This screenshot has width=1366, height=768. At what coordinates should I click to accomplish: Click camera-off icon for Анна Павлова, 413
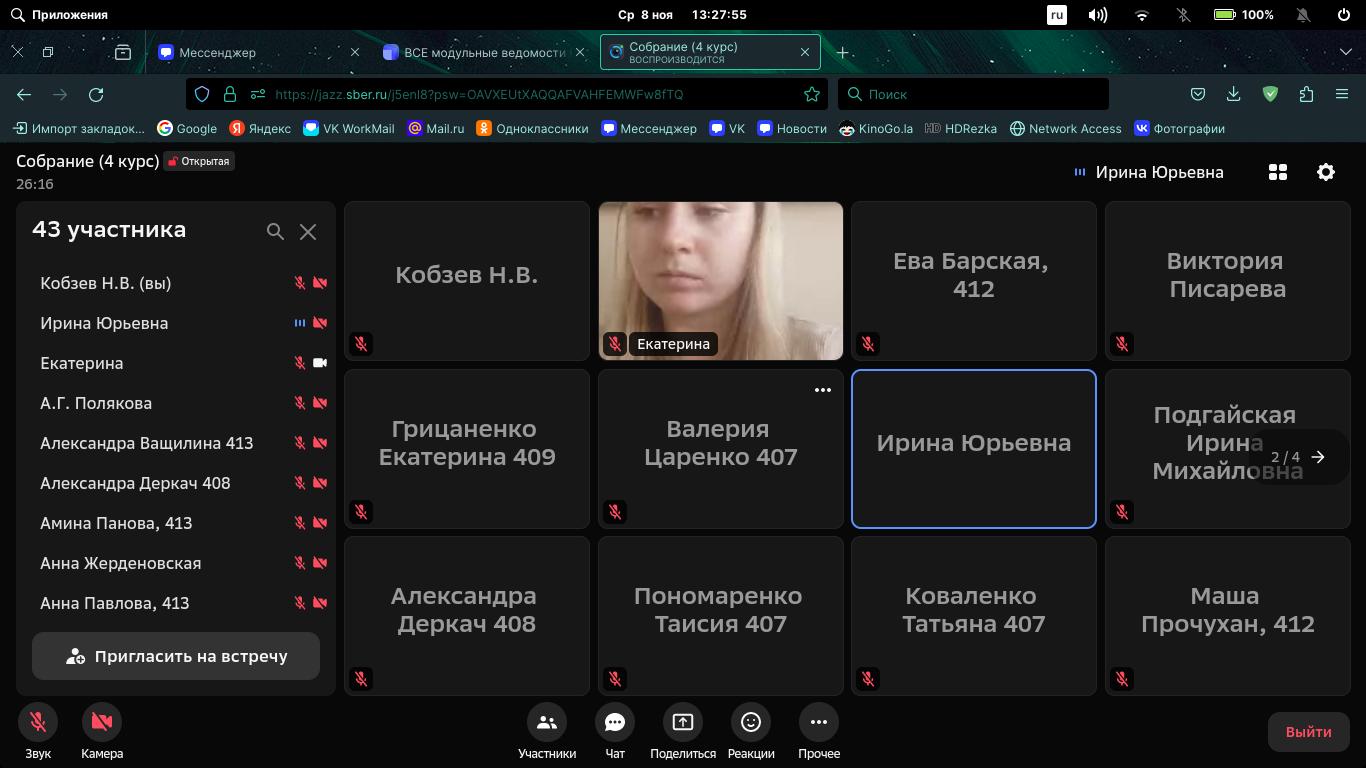pyautogui.click(x=320, y=603)
